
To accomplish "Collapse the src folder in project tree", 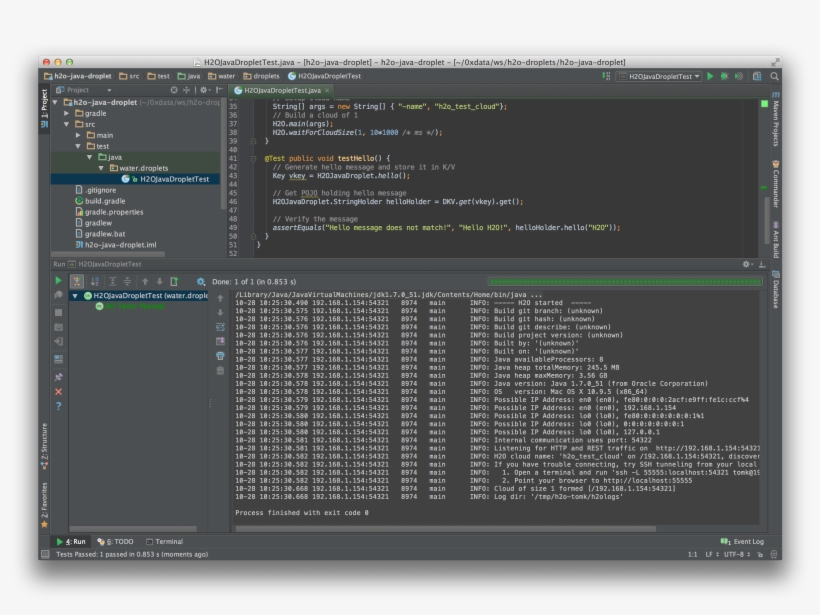I will (67, 124).
